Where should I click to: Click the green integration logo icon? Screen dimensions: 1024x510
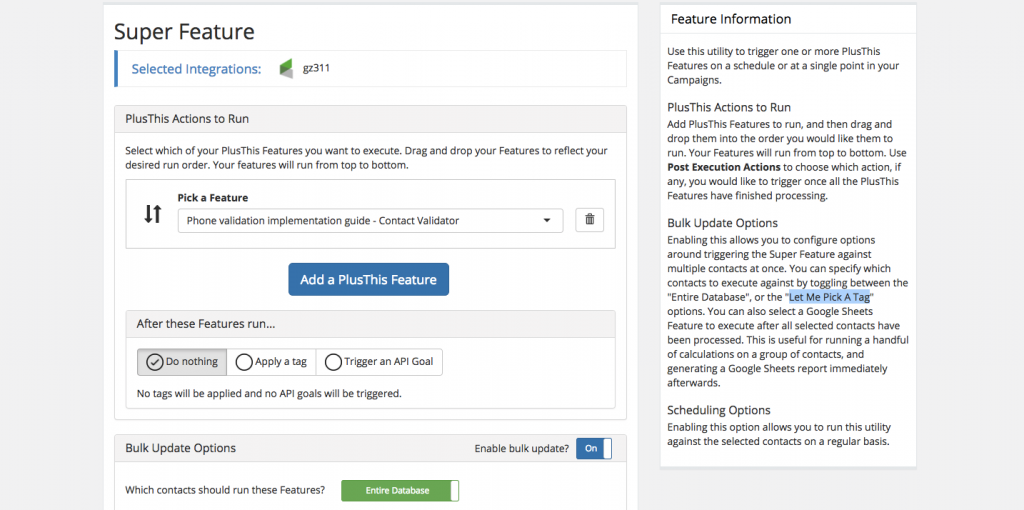pos(286,69)
